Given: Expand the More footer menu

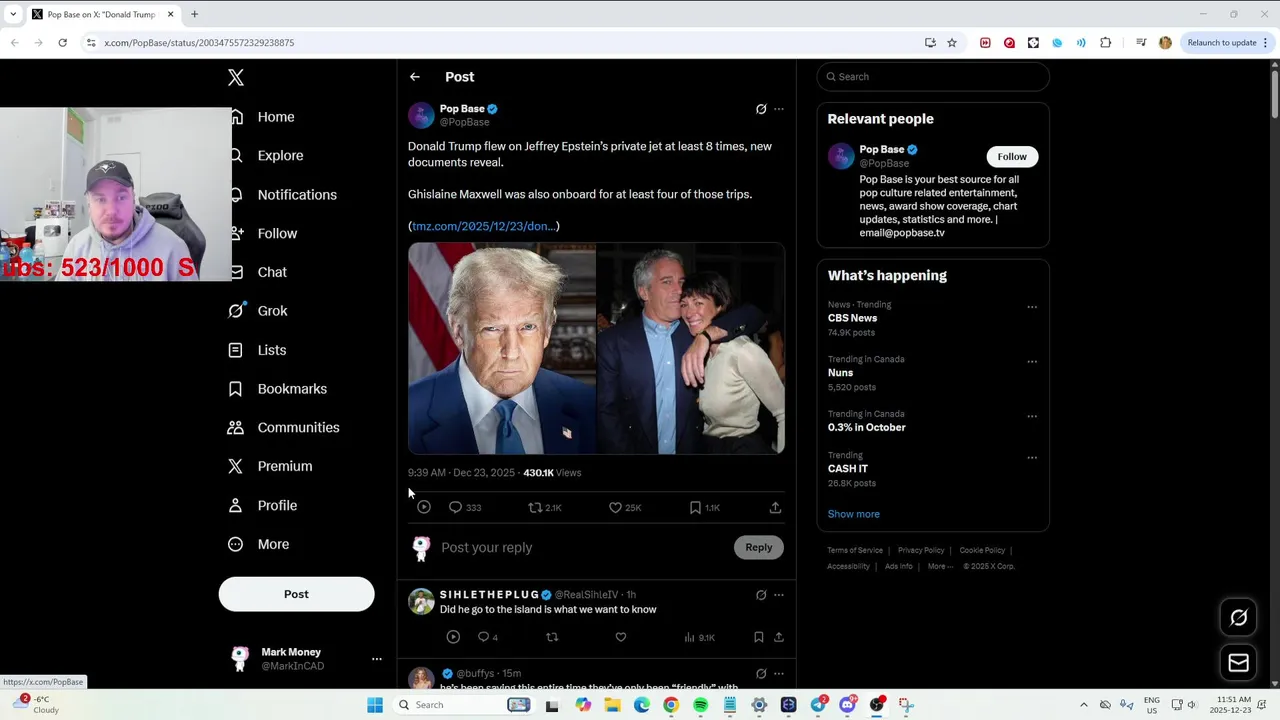Looking at the screenshot, I should pos(939,566).
